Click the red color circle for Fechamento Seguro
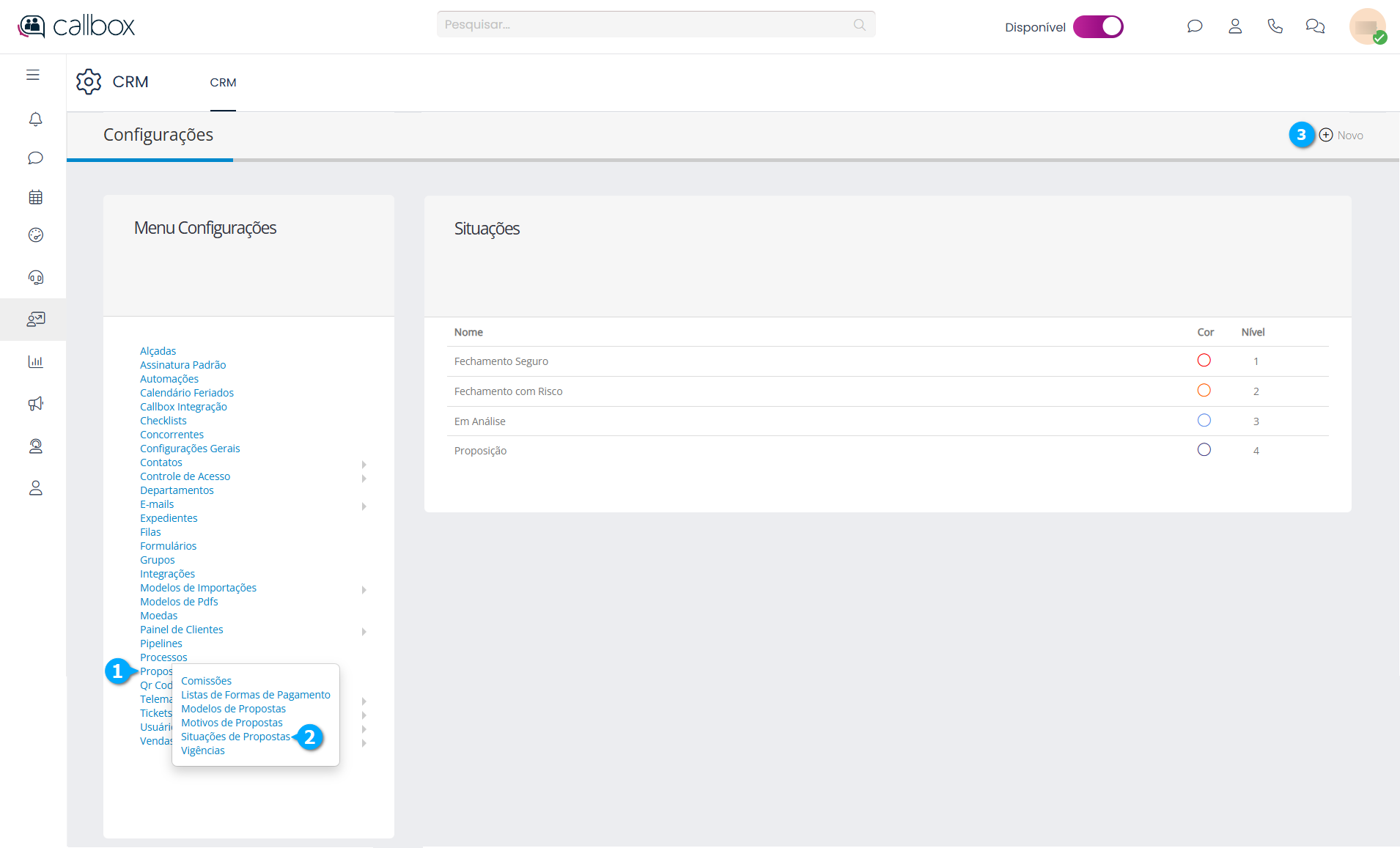Screen dimensions: 1400x848 point(1204,361)
